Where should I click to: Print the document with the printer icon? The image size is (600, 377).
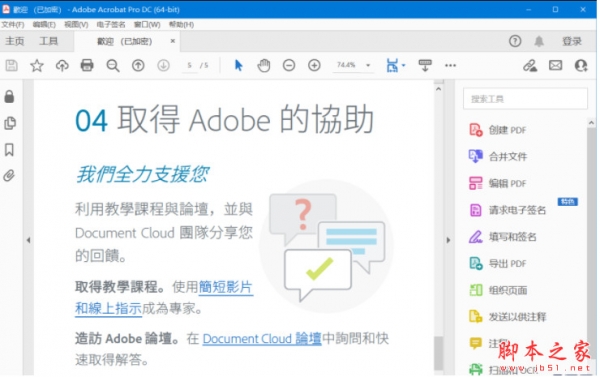coord(87,65)
